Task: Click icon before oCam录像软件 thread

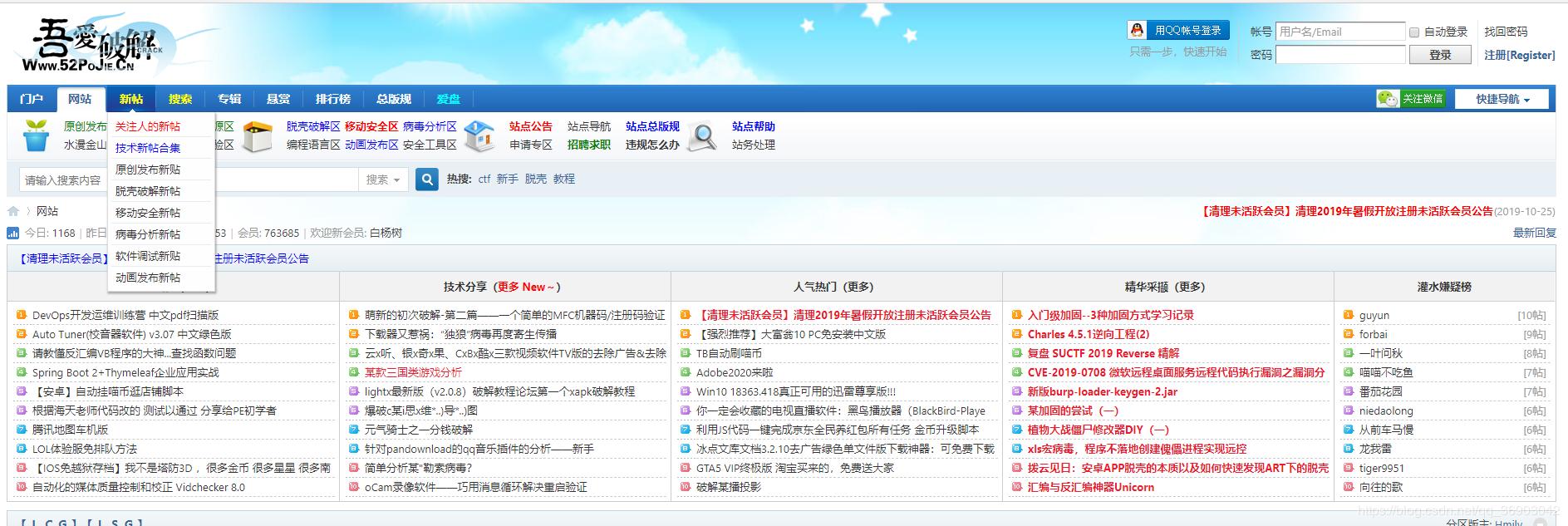Action: click(x=354, y=487)
